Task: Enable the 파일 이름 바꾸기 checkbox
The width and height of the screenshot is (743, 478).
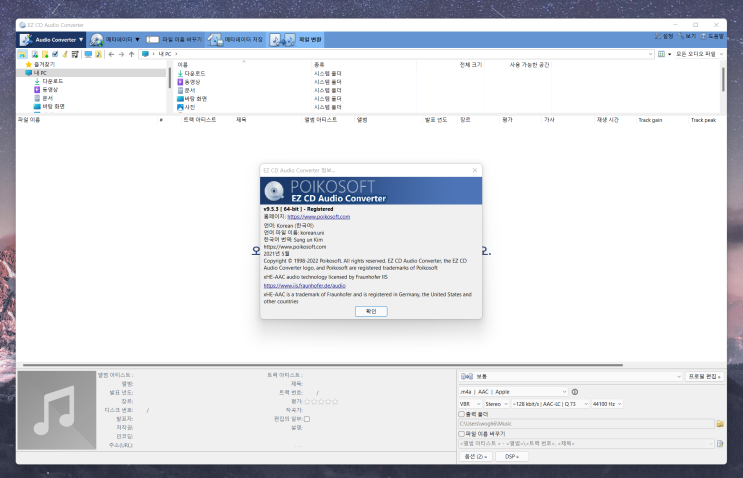Action: (x=462, y=433)
